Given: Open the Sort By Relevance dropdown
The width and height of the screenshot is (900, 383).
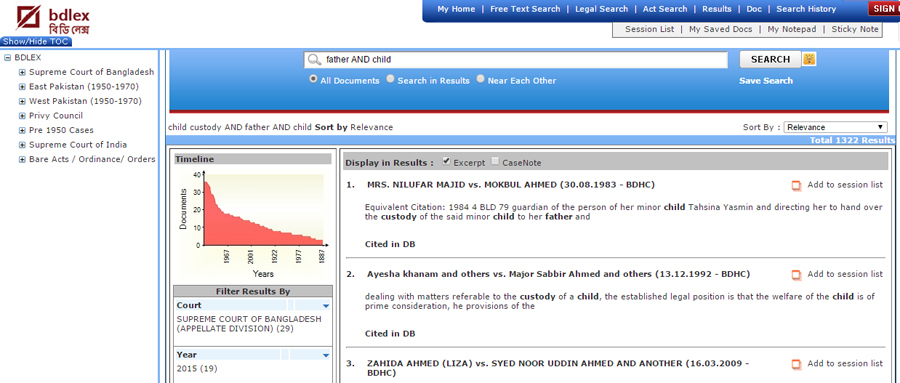Looking at the screenshot, I should click(836, 127).
